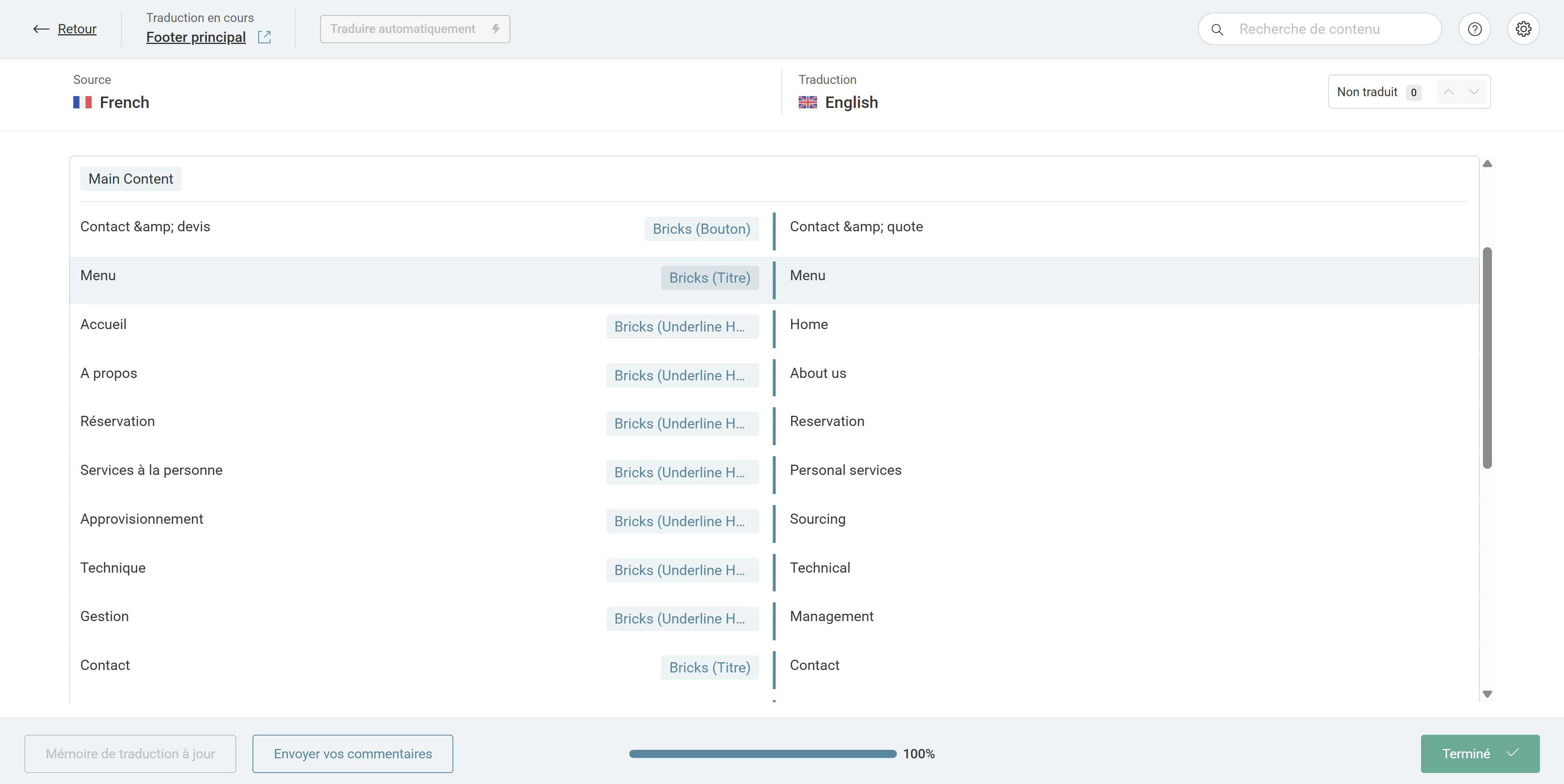
Task: Click the Main Content section label
Action: click(x=130, y=179)
